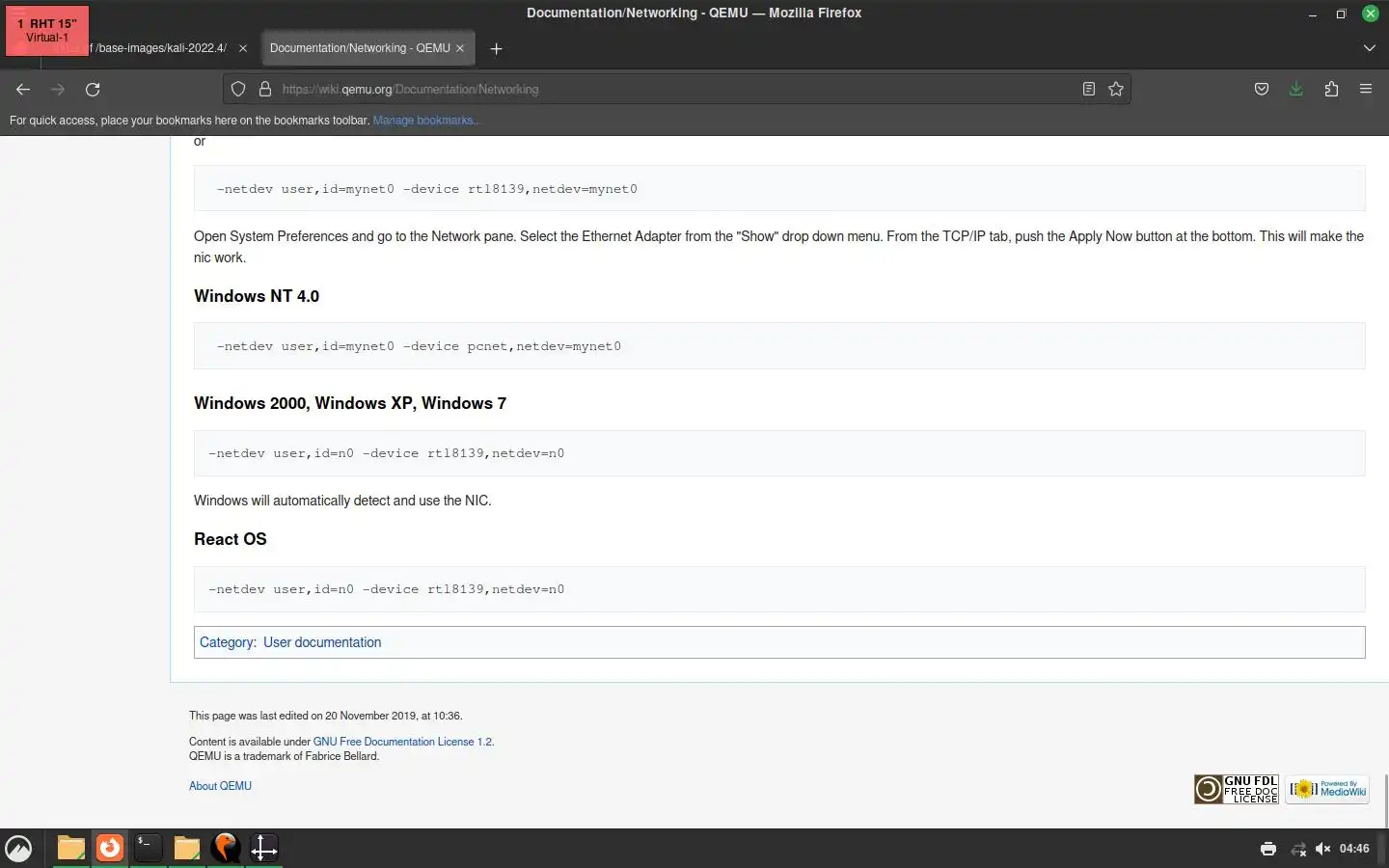Click the forward navigation arrow
1389x868 pixels.
(x=58, y=89)
